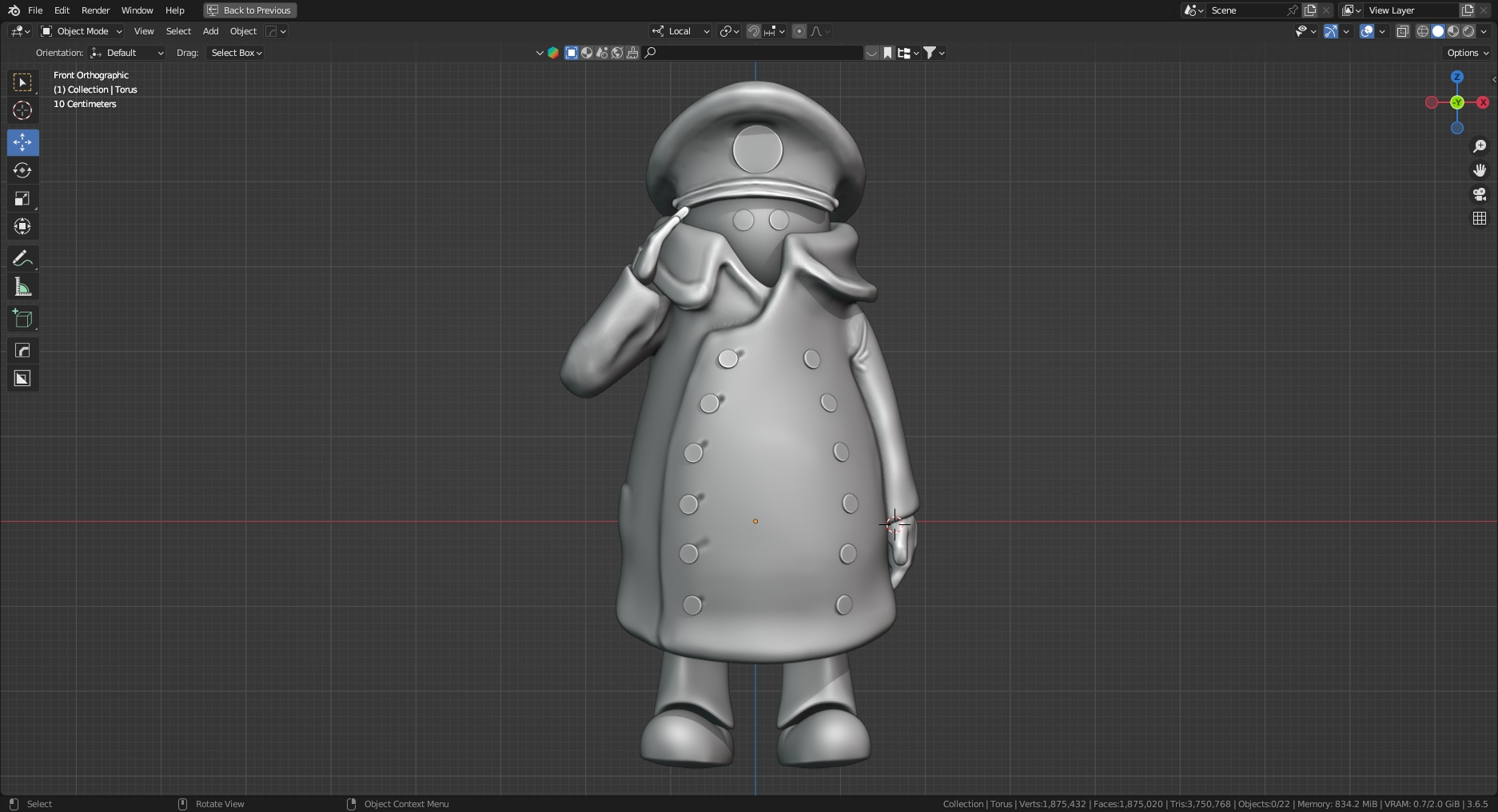Open the viewport Add menu
This screenshot has height=812, width=1498.
[210, 31]
